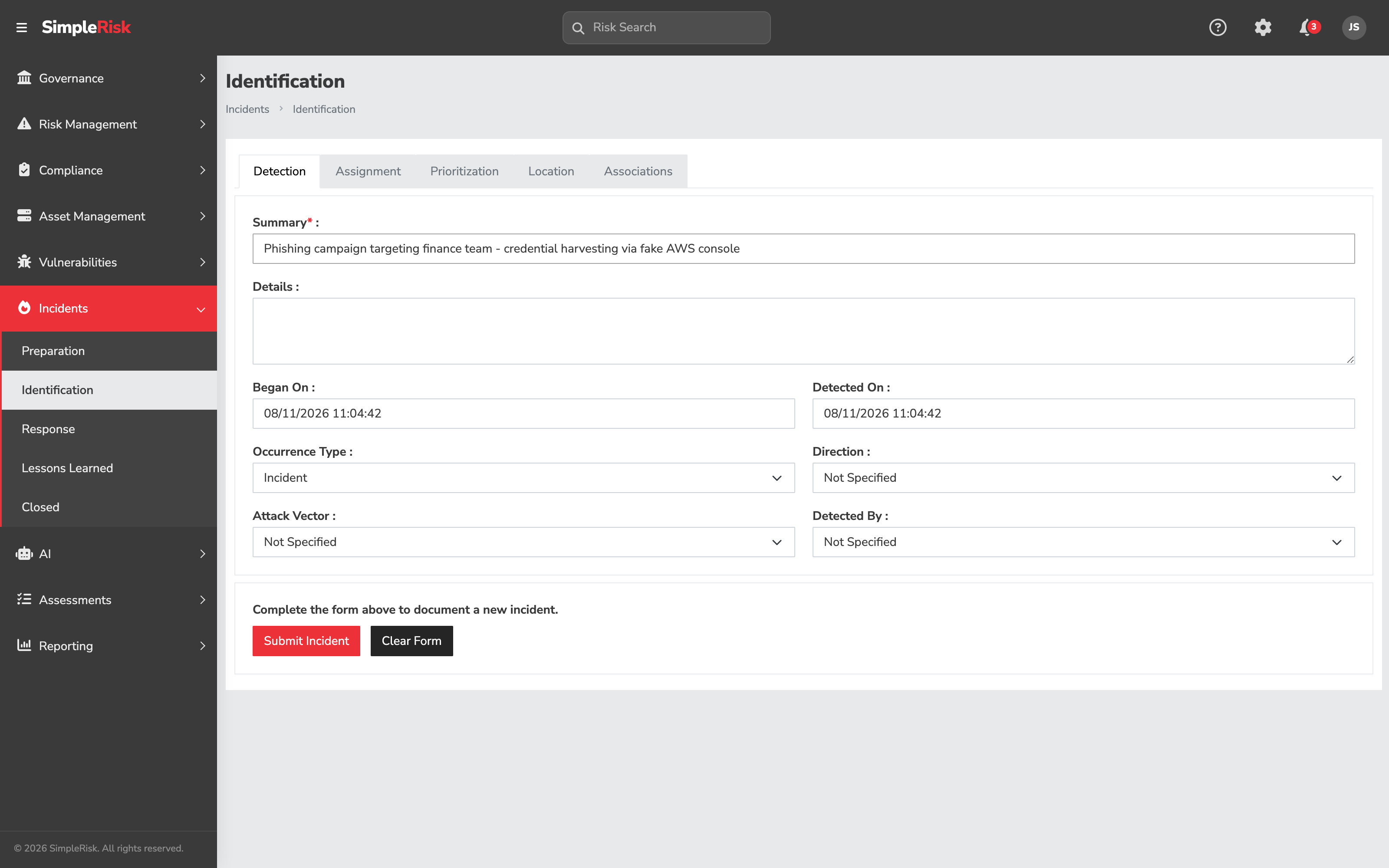Image resolution: width=1389 pixels, height=868 pixels.
Task: Expand the Reporting chevron
Action: click(x=202, y=645)
